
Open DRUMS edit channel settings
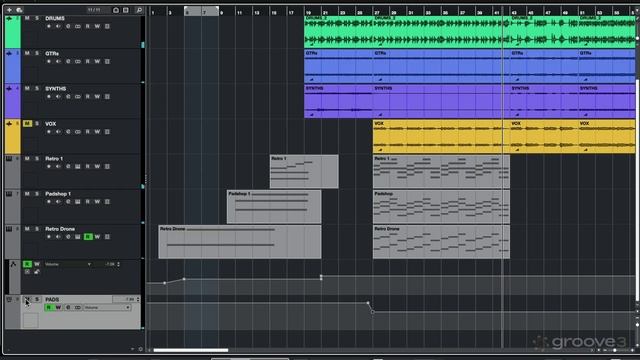point(68,27)
